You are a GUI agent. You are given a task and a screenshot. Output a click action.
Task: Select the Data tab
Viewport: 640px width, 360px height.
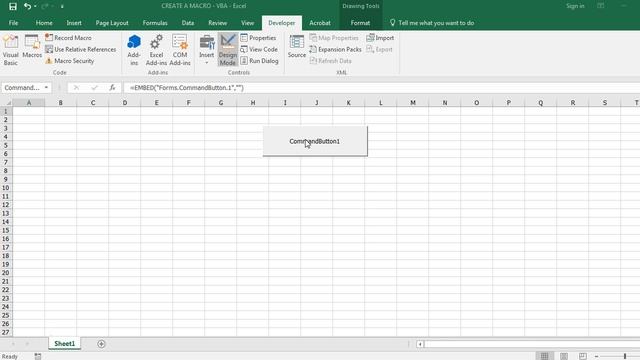coord(188,23)
